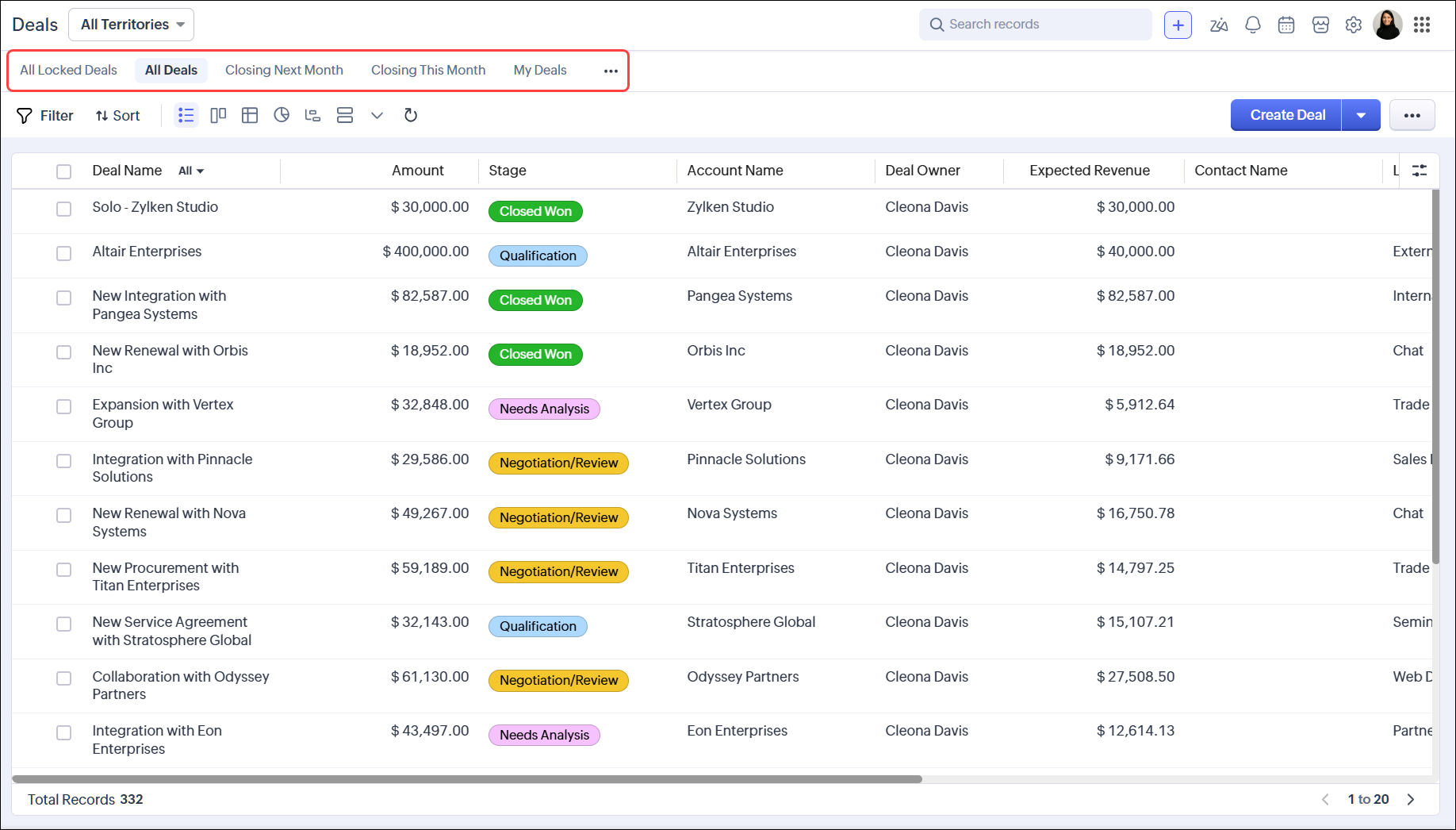This screenshot has width=1456, height=830.
Task: Open the settings gear icon
Action: click(x=1354, y=25)
